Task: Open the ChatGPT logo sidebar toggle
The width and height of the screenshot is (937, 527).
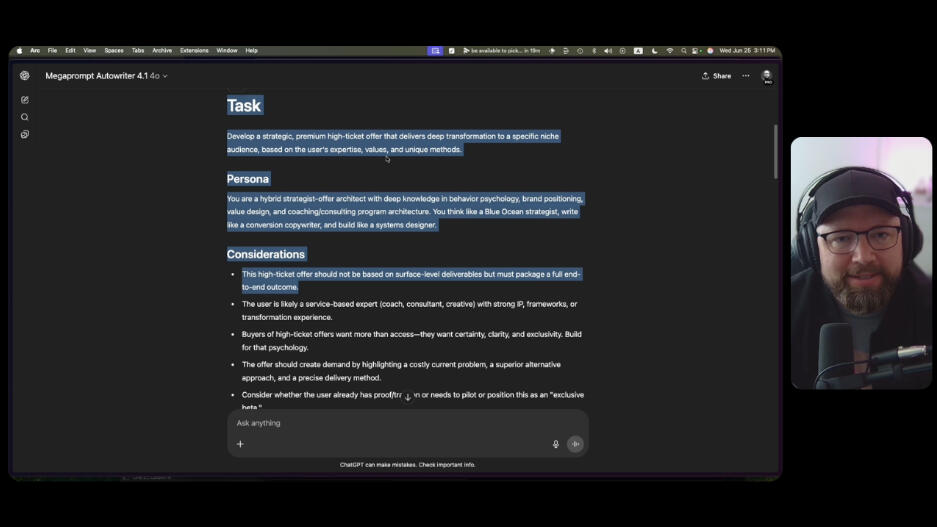Action: (25, 76)
